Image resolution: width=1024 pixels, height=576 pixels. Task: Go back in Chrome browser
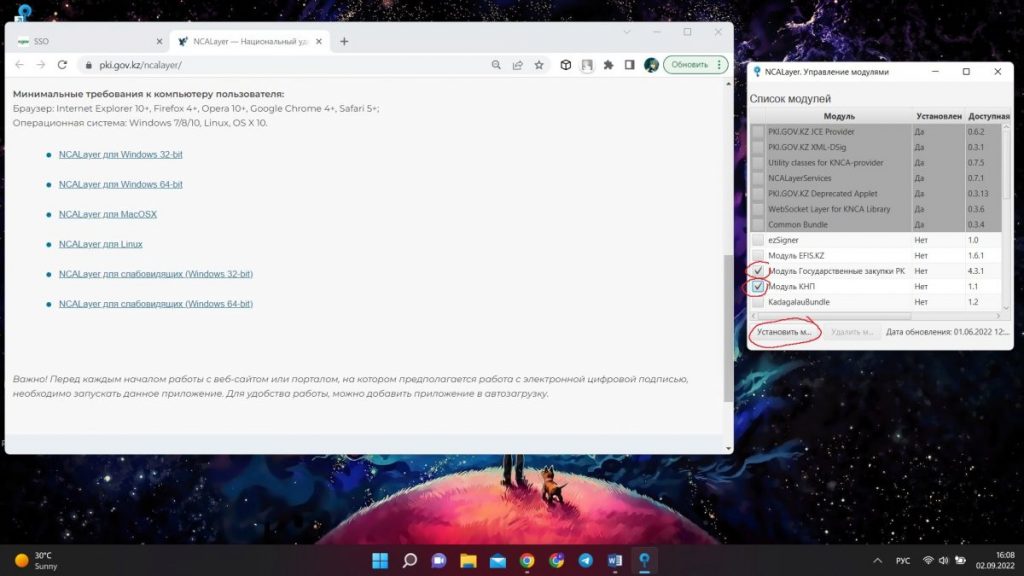pyautogui.click(x=20, y=65)
